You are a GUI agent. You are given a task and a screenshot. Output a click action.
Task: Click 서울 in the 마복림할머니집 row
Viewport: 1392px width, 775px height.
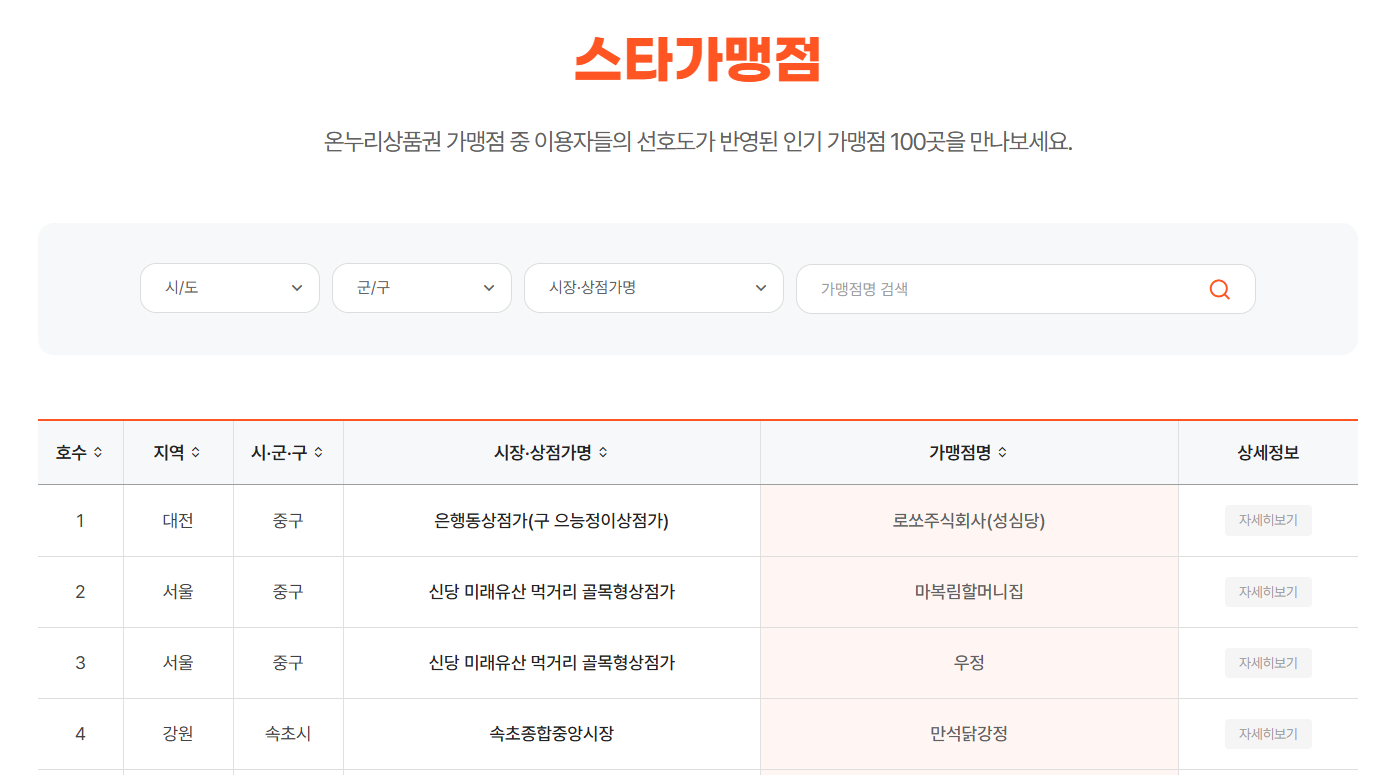(178, 592)
